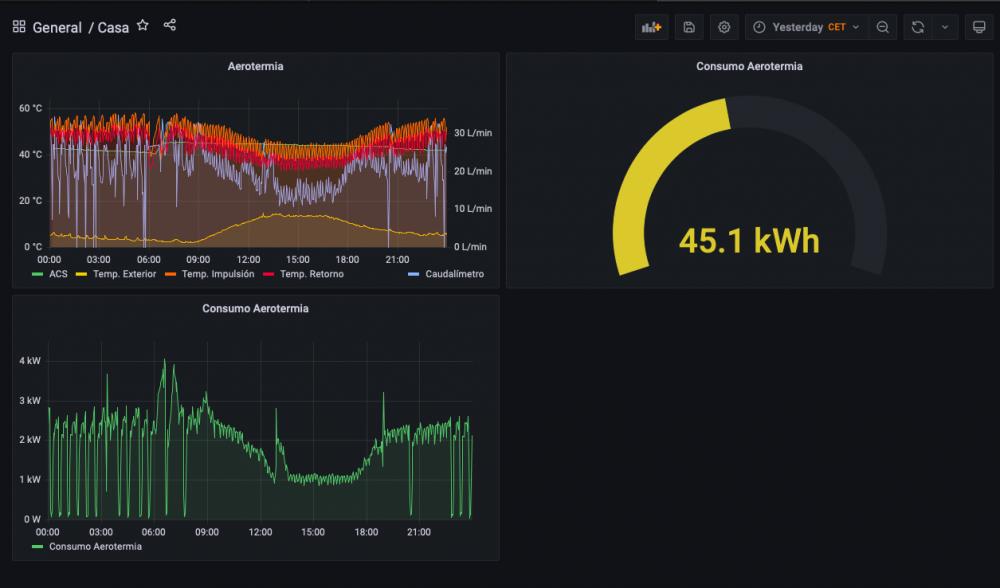1000x588 pixels.
Task: Toggle the ACS series in legend
Action: point(58,274)
